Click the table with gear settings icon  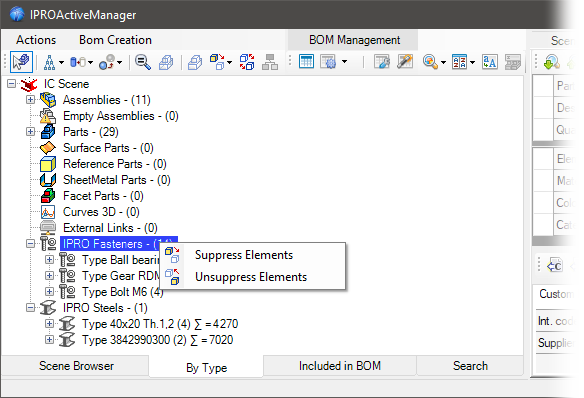pos(328,61)
